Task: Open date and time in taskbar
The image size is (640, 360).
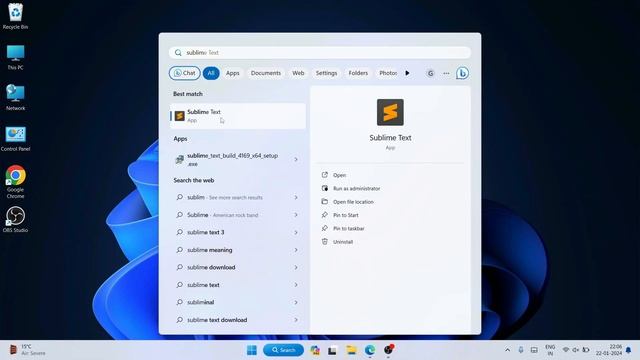Action: tap(609, 350)
